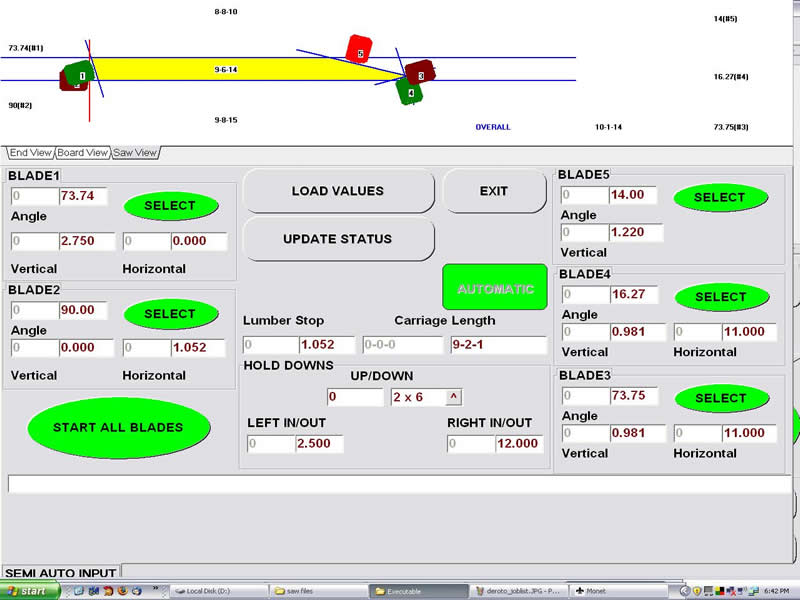Click UPDATE STATUS
800x600 pixels.
point(338,239)
